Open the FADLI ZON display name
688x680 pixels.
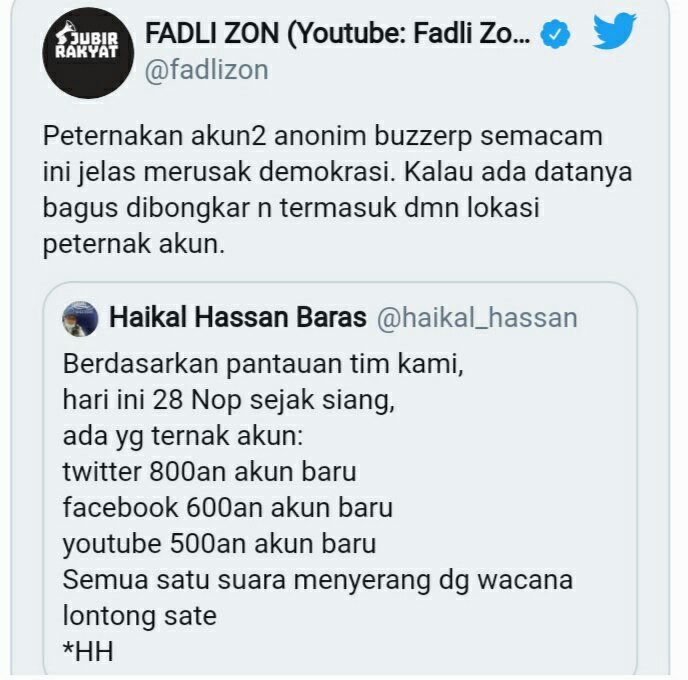click(337, 33)
